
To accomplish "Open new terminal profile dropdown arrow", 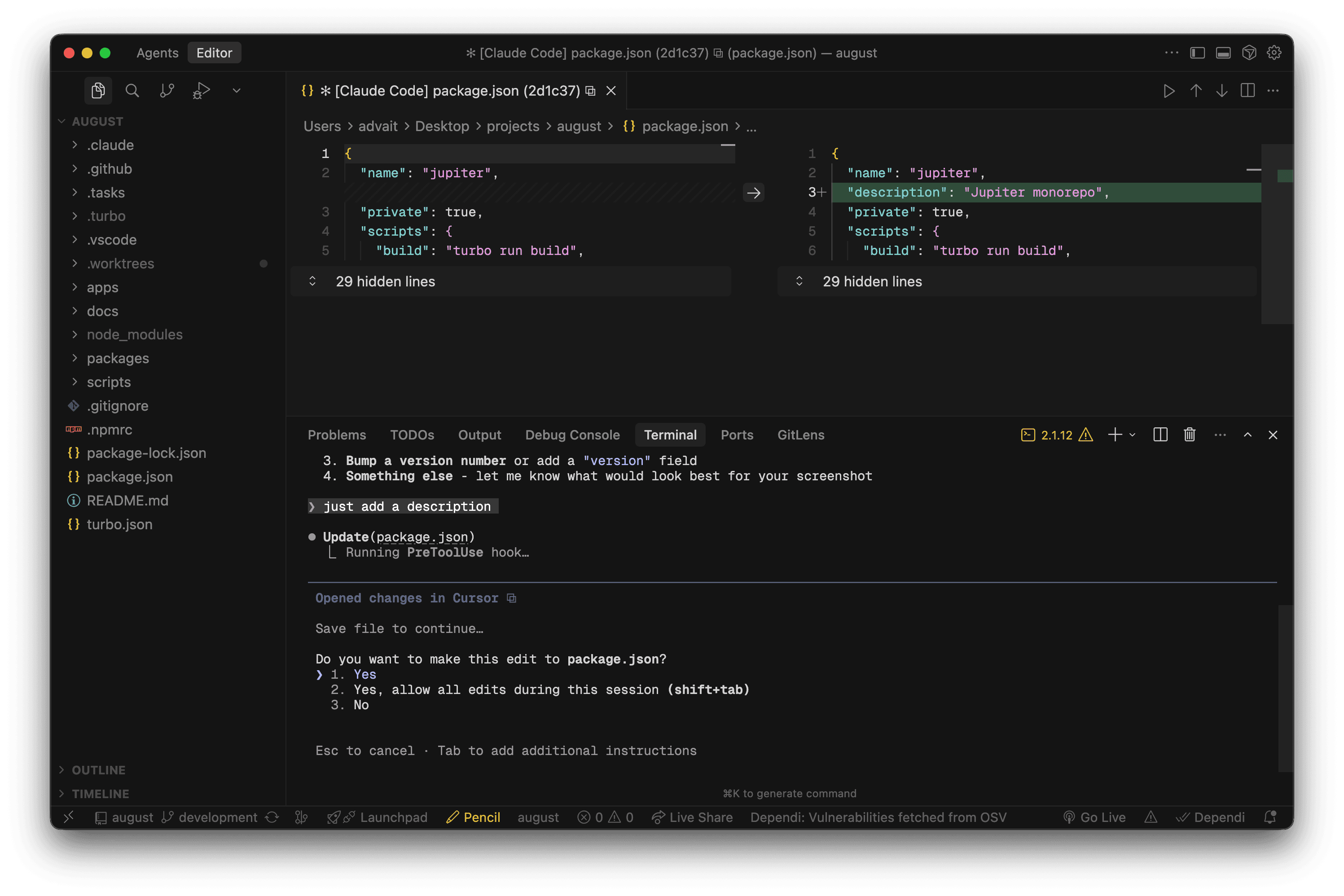I will point(1133,435).
